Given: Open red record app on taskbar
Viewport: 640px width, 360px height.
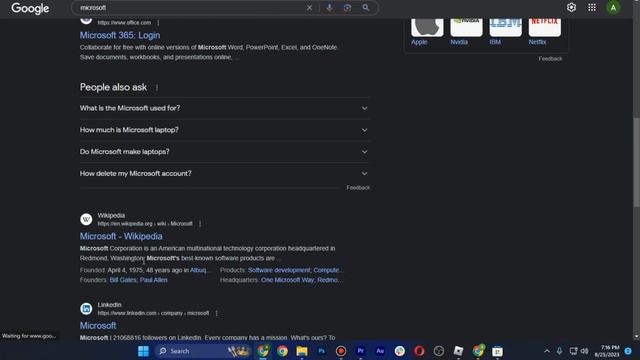Looking at the screenshot, I should click(x=341, y=351).
